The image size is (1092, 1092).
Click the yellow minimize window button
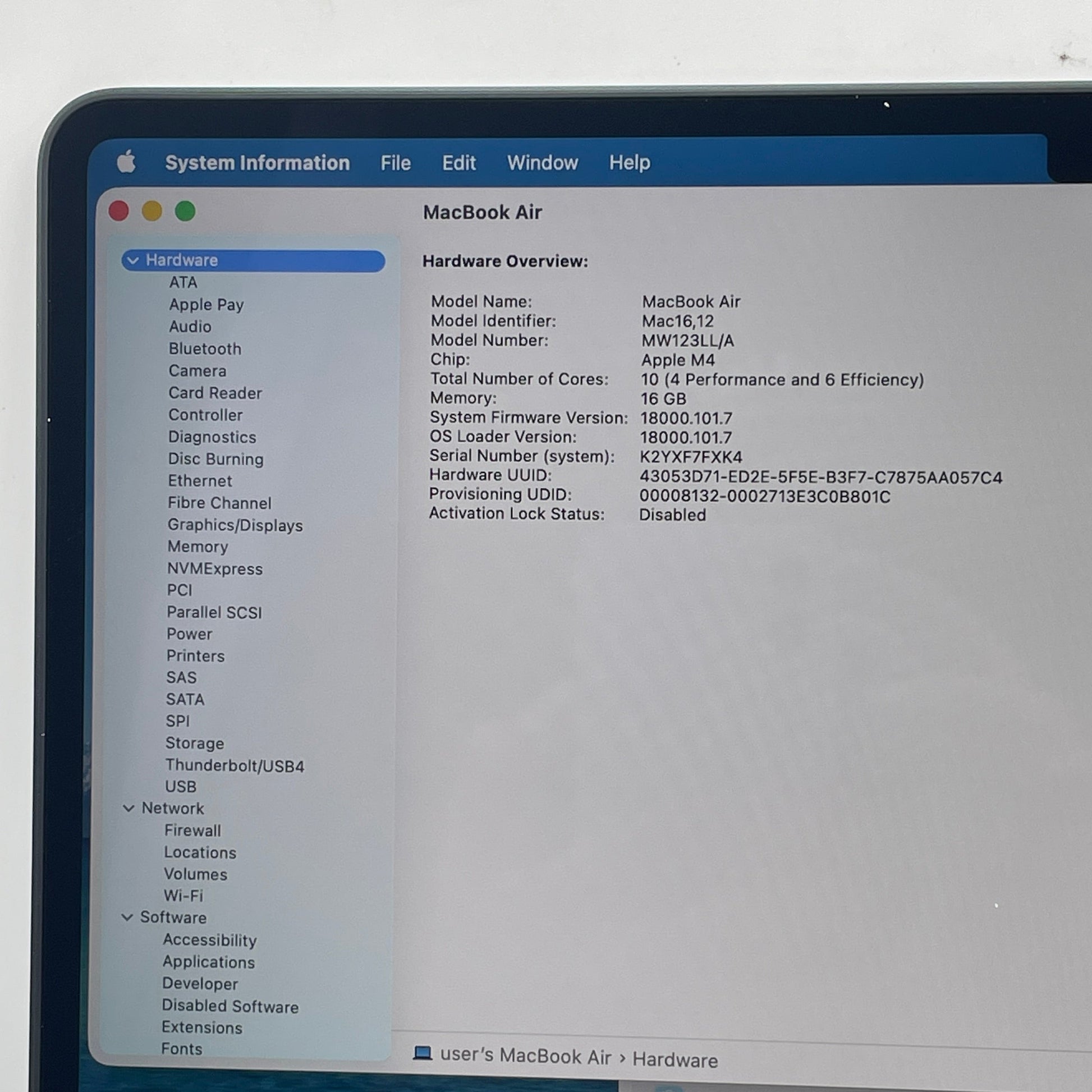coord(152,212)
